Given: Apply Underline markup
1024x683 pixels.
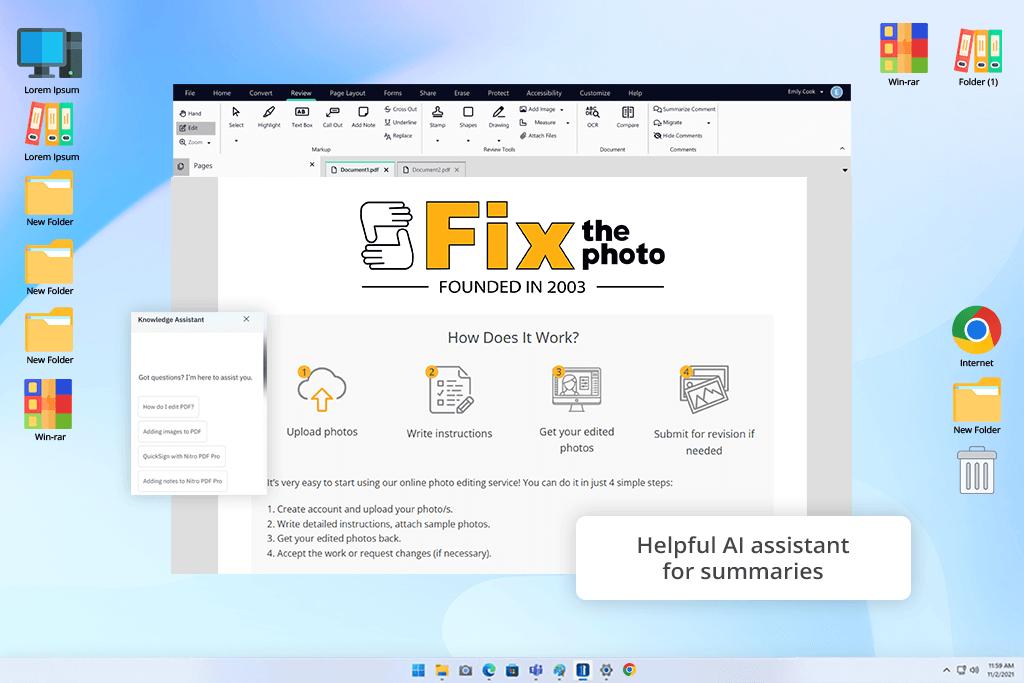Looking at the screenshot, I should (x=401, y=122).
